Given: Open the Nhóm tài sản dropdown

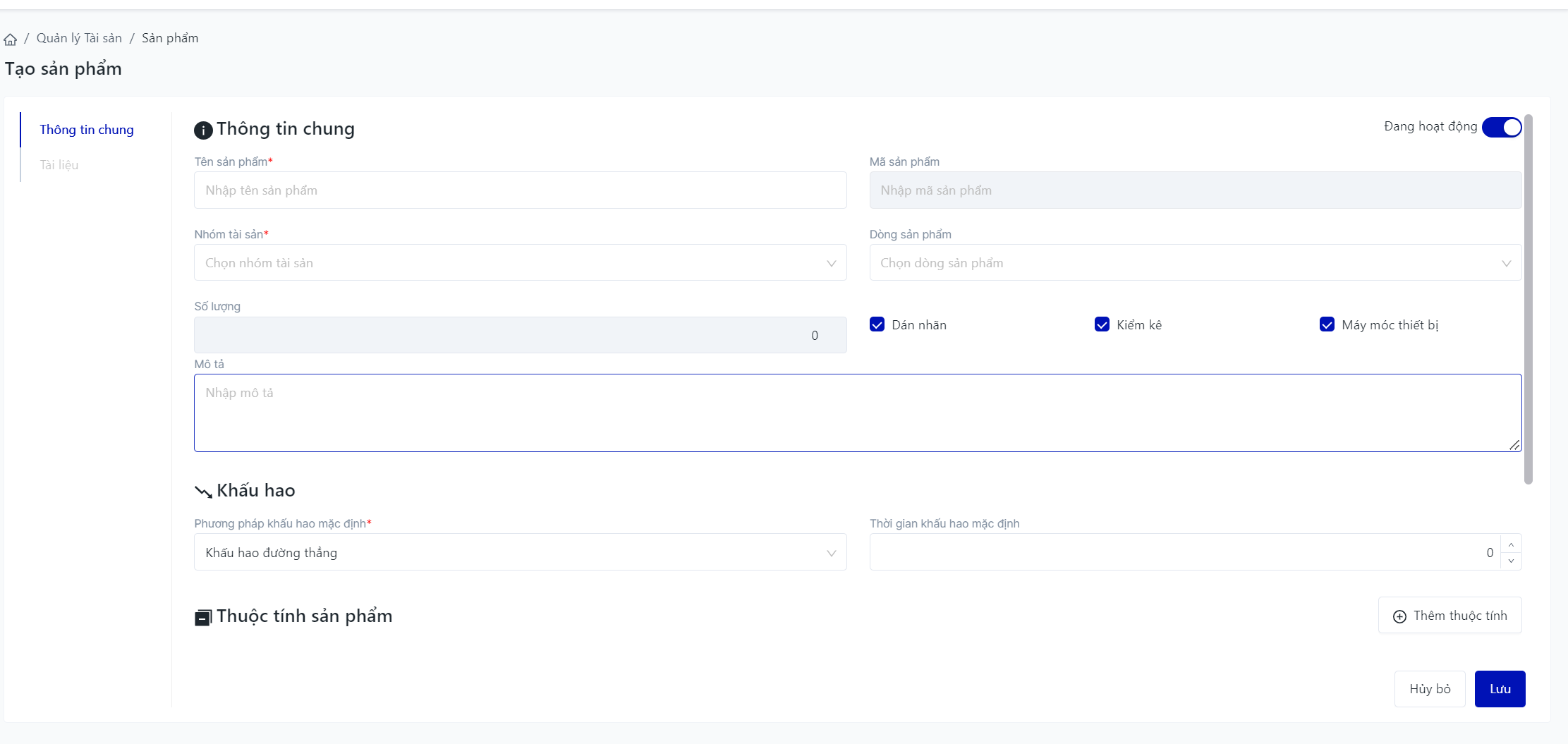Looking at the screenshot, I should [520, 263].
